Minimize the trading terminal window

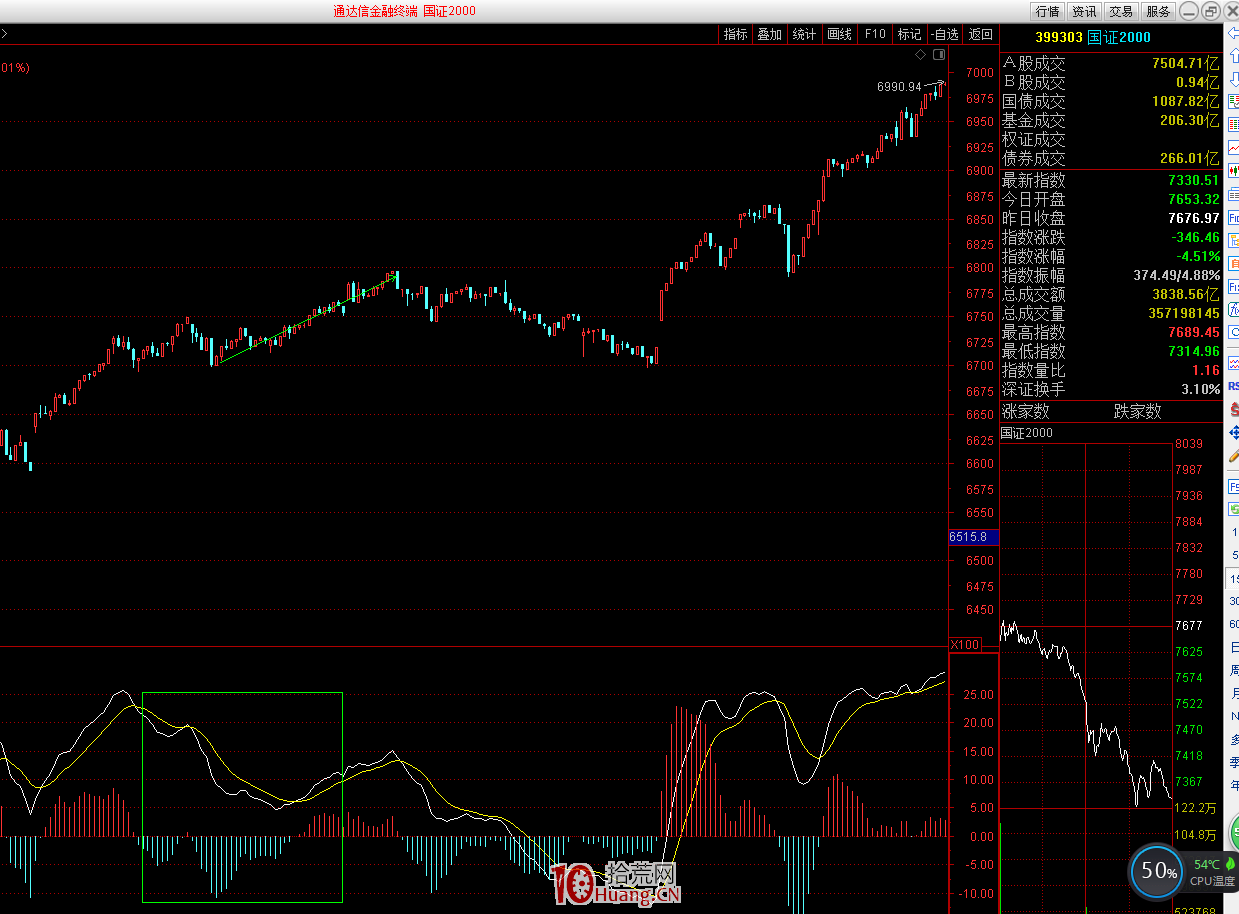(1188, 11)
